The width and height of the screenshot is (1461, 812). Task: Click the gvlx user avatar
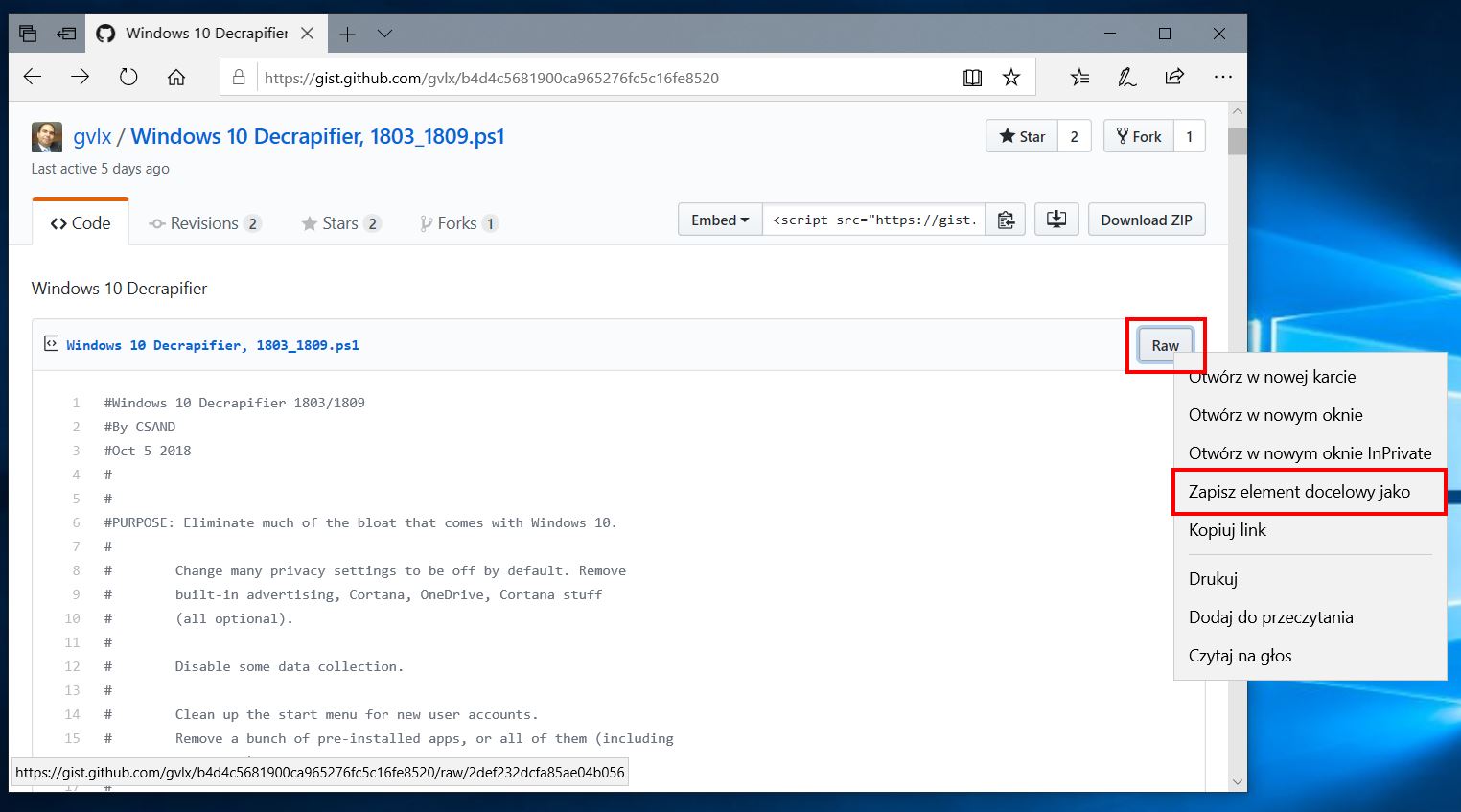[47, 137]
